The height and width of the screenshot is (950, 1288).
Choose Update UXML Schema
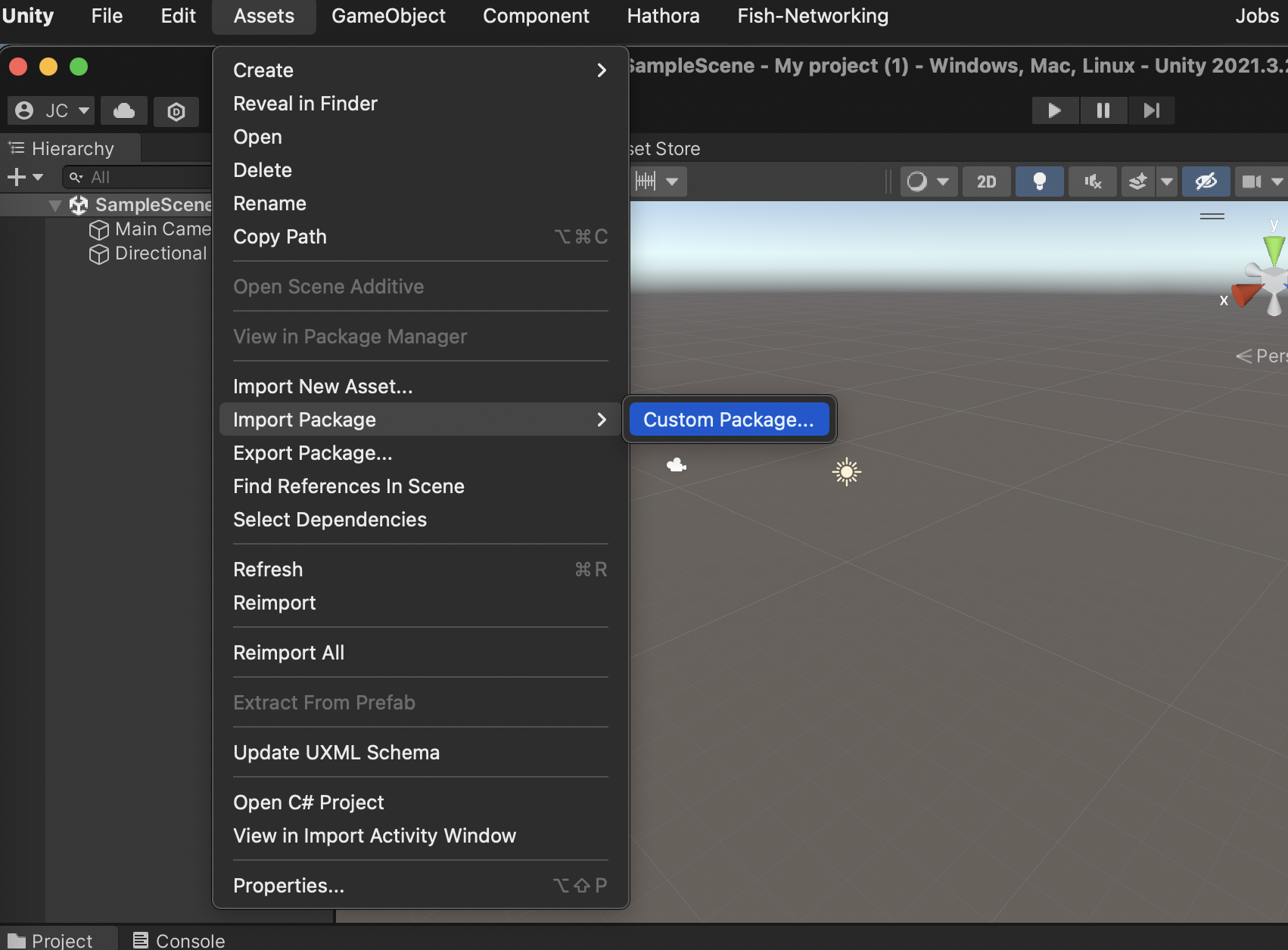click(421, 753)
